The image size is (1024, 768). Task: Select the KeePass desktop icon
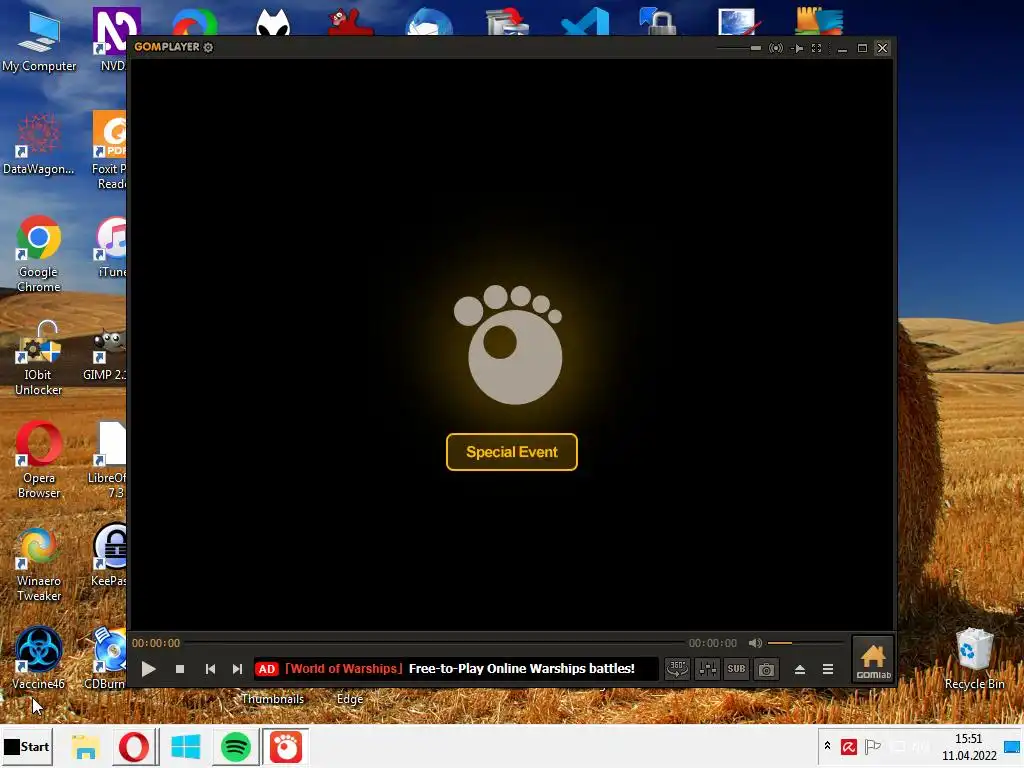pos(109,555)
